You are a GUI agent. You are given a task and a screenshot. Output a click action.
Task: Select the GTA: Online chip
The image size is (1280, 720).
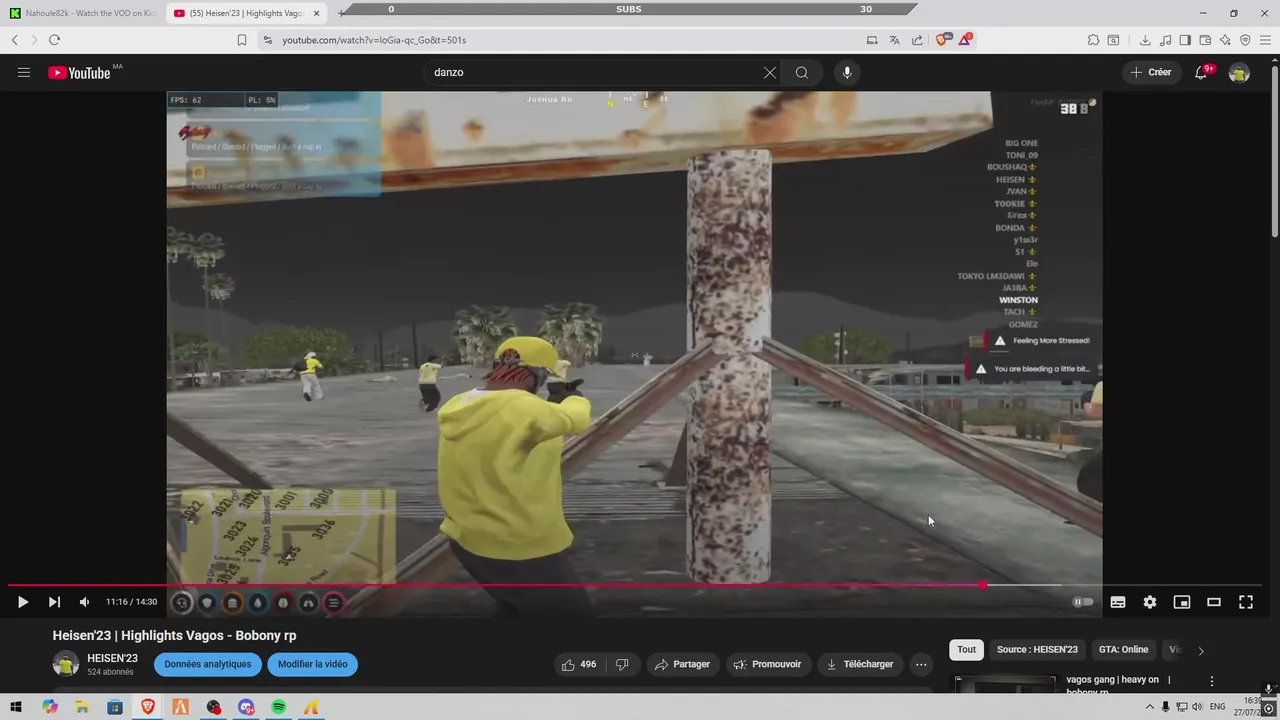point(1123,649)
